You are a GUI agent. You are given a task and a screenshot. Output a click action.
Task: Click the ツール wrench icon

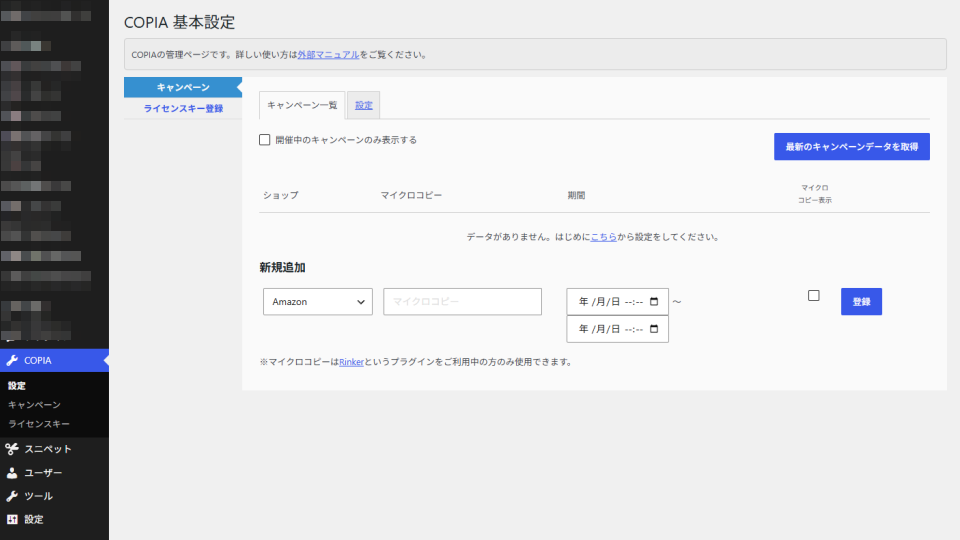[x=12, y=496]
